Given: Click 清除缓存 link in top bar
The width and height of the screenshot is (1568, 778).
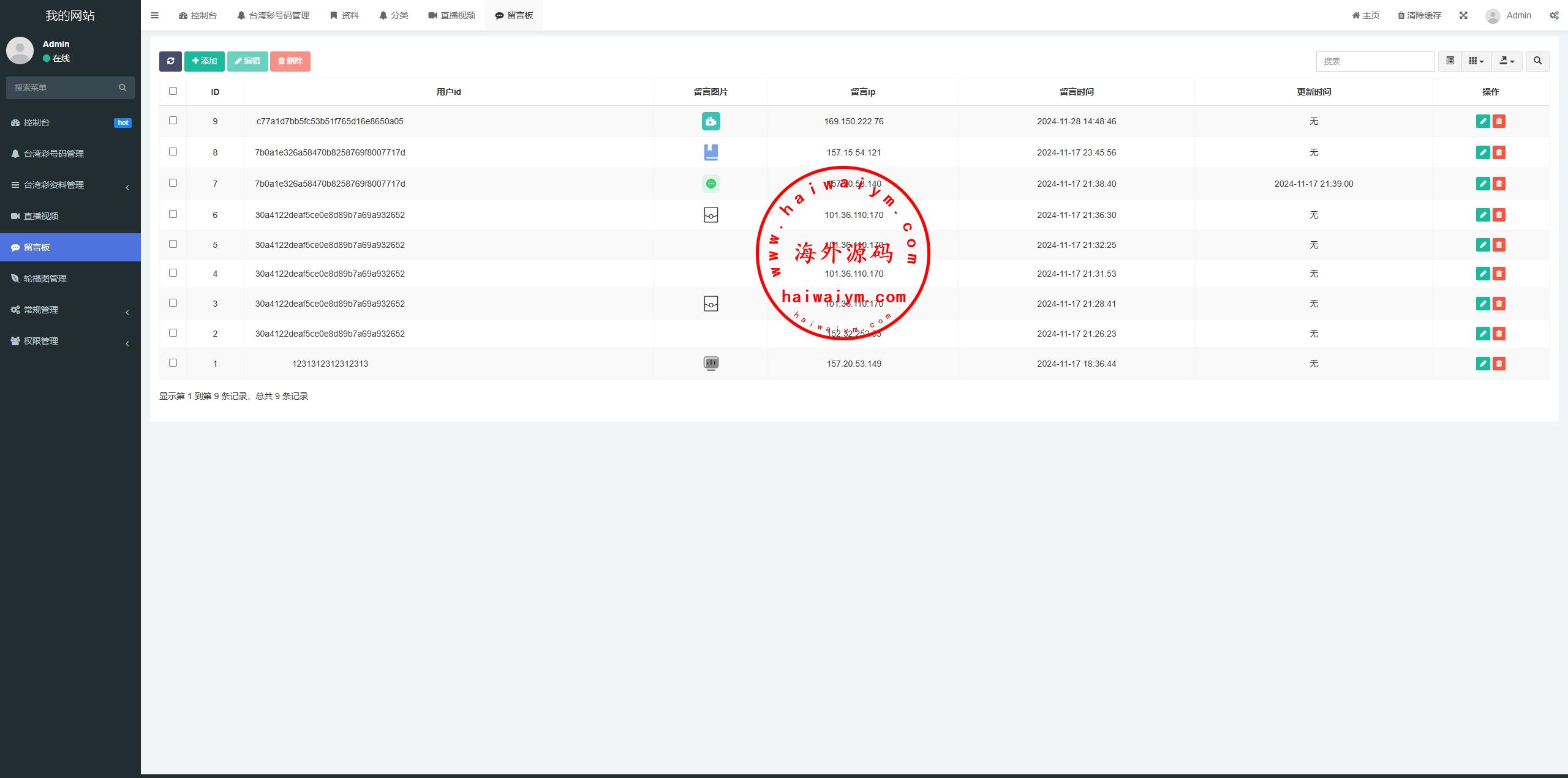Looking at the screenshot, I should click(x=1419, y=15).
